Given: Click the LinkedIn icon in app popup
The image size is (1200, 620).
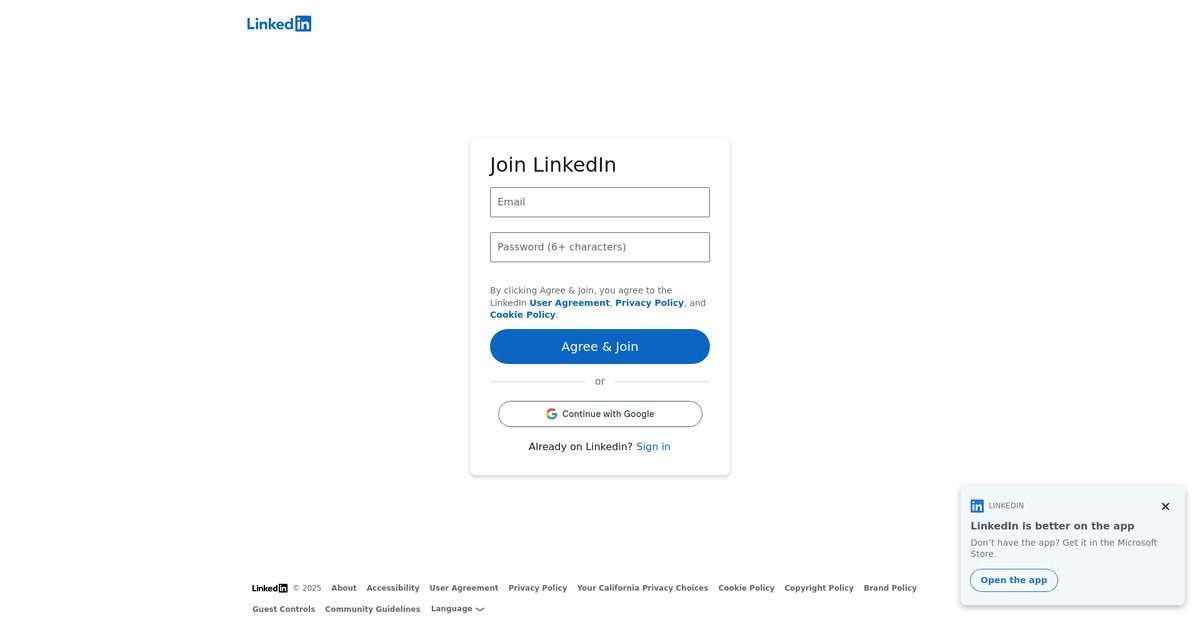Looking at the screenshot, I should coord(977,506).
